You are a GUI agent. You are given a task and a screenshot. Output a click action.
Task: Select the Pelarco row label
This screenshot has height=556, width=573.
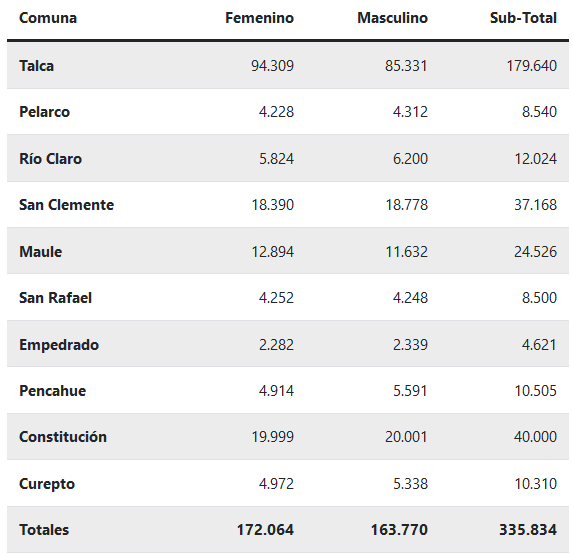pos(44,112)
